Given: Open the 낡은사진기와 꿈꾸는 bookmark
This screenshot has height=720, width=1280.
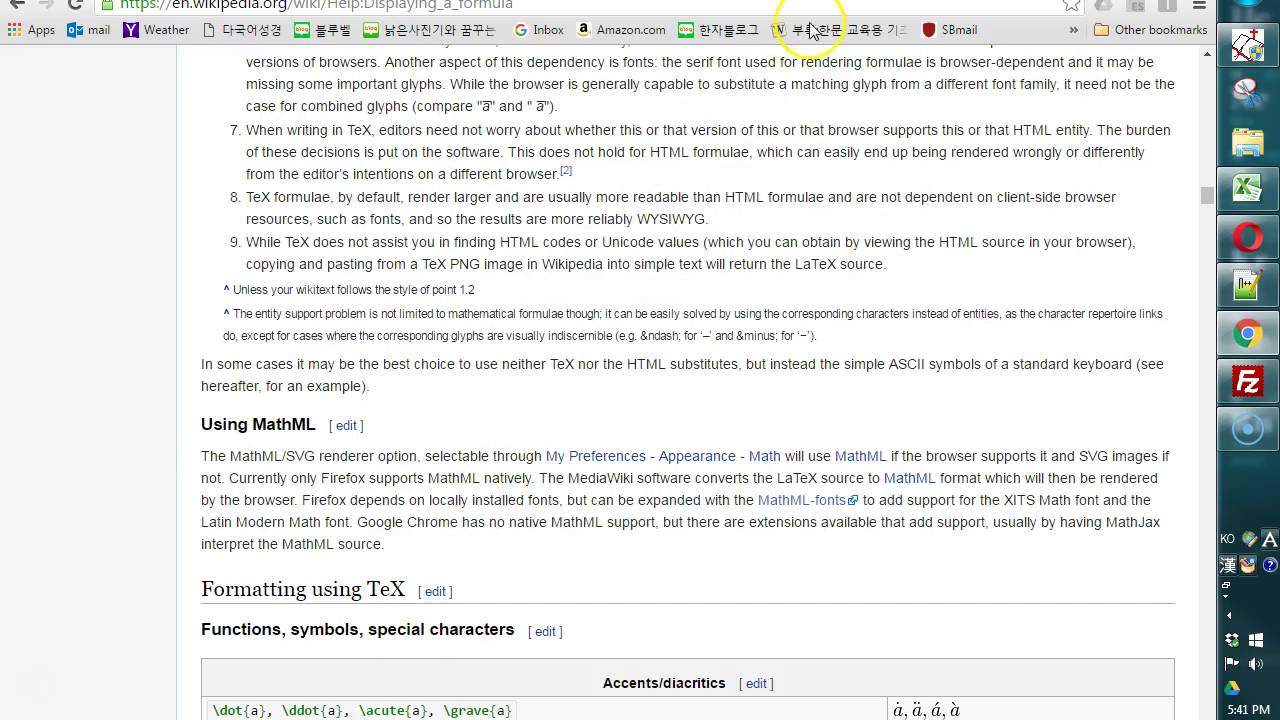Looking at the screenshot, I should (430, 30).
